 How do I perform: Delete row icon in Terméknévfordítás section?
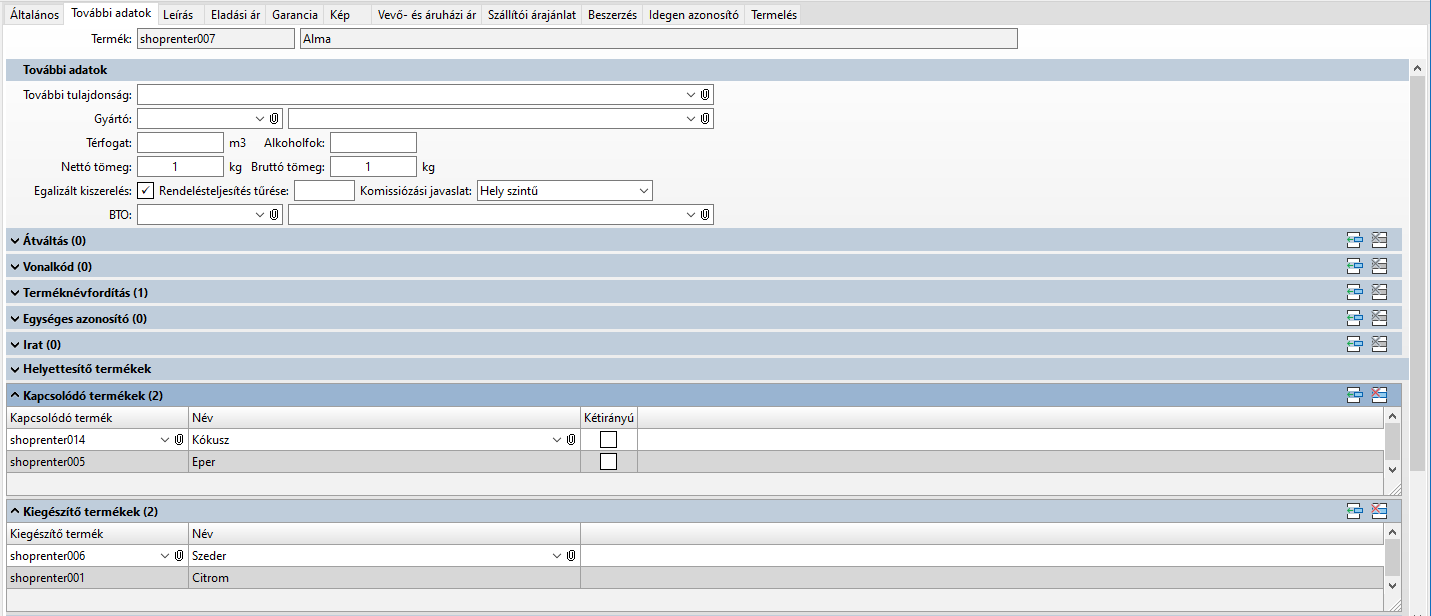tap(1380, 292)
